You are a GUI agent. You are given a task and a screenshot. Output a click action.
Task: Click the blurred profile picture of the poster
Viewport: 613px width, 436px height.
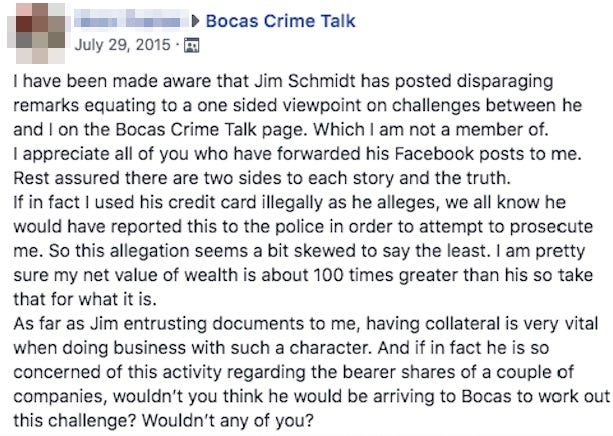[31, 31]
